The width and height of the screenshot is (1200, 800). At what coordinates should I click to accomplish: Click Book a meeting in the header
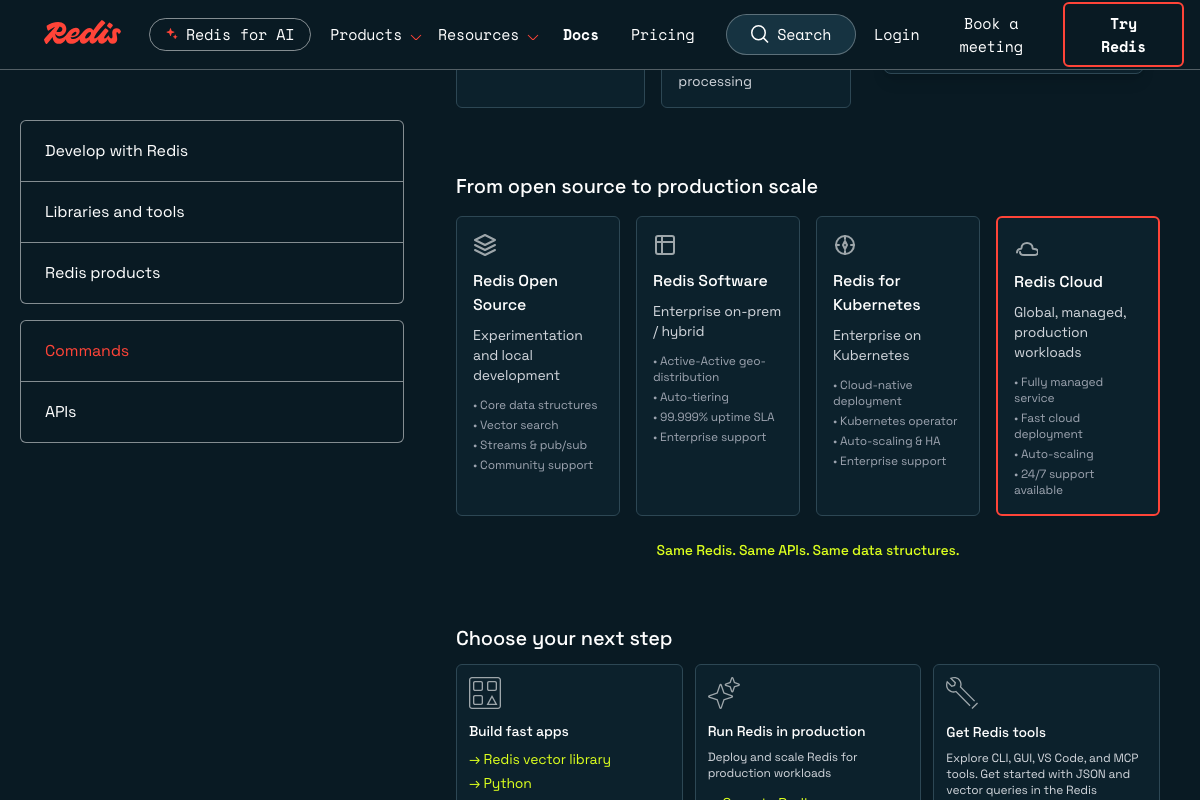point(990,34)
